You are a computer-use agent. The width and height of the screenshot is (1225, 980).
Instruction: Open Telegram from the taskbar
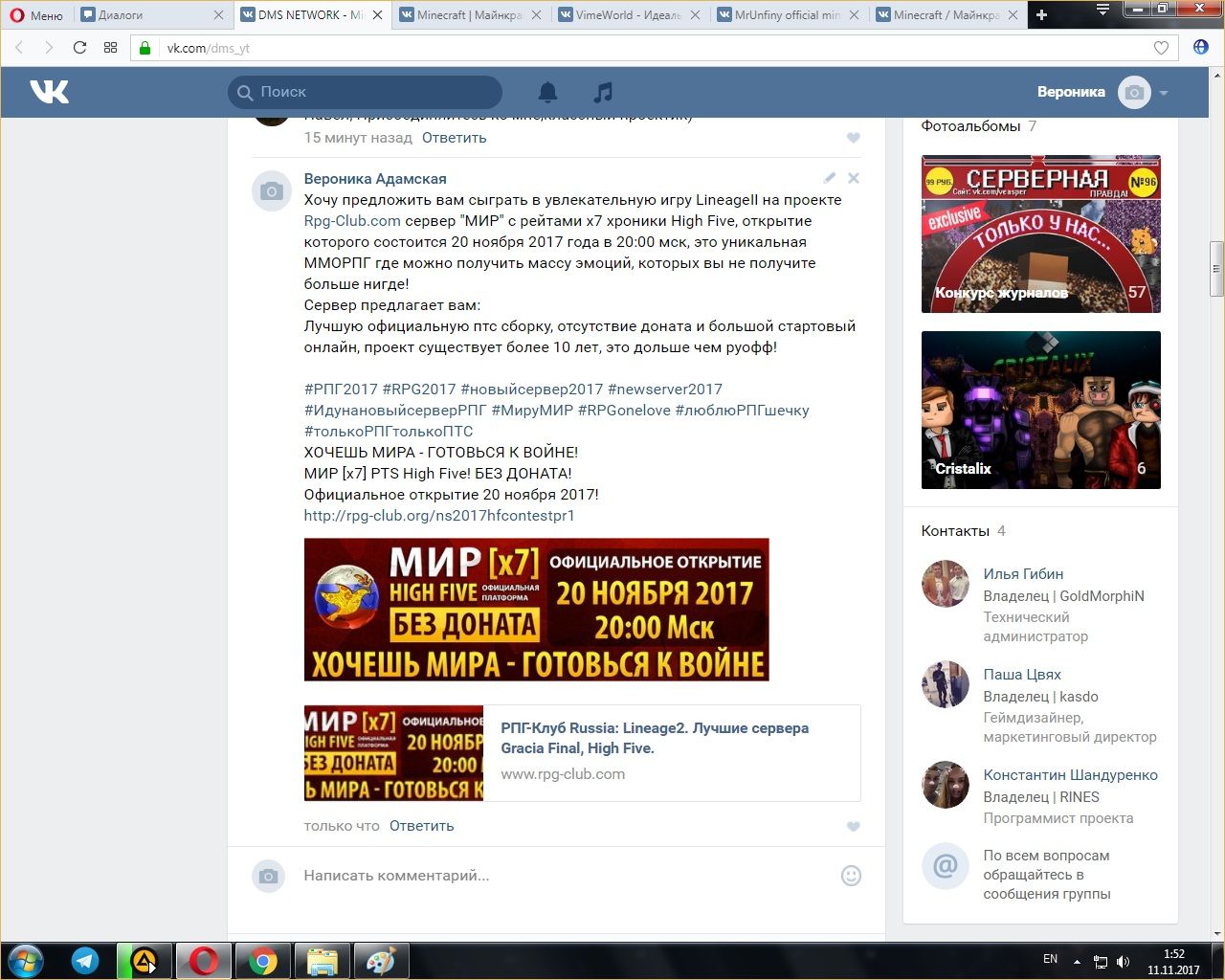85,961
